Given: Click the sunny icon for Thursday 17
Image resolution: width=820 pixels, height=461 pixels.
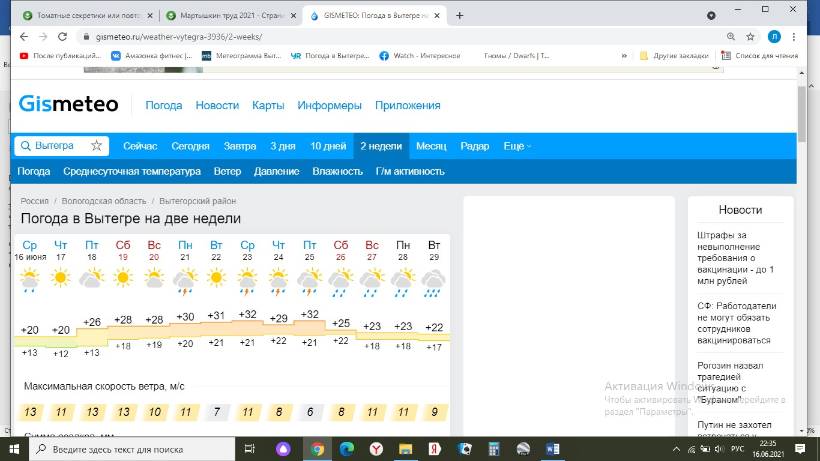Looking at the screenshot, I should coord(61,278).
